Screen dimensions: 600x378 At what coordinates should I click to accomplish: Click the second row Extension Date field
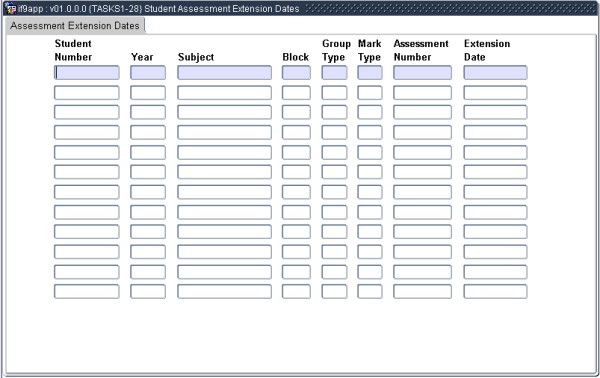pyautogui.click(x=495, y=93)
